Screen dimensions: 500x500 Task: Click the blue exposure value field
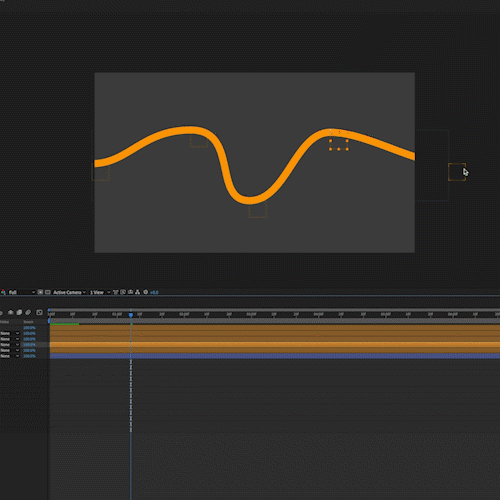click(154, 293)
